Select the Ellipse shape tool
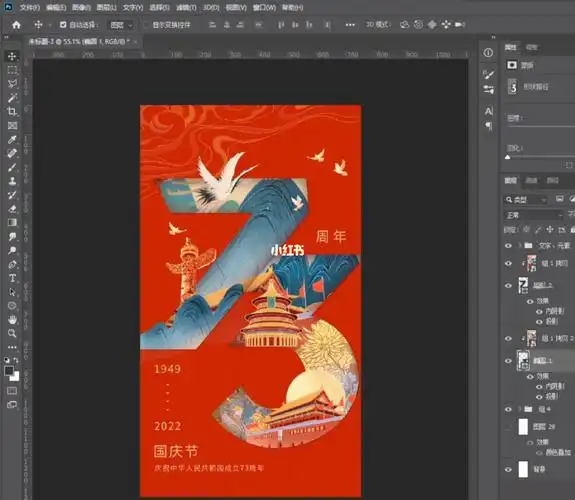575x500 pixels. tap(12, 306)
